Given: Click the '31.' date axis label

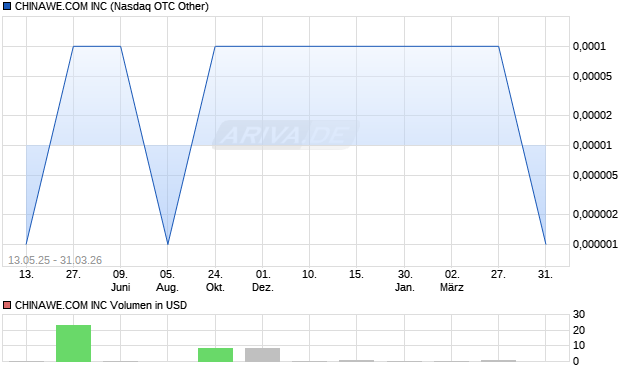Looking at the screenshot, I should point(545,274).
